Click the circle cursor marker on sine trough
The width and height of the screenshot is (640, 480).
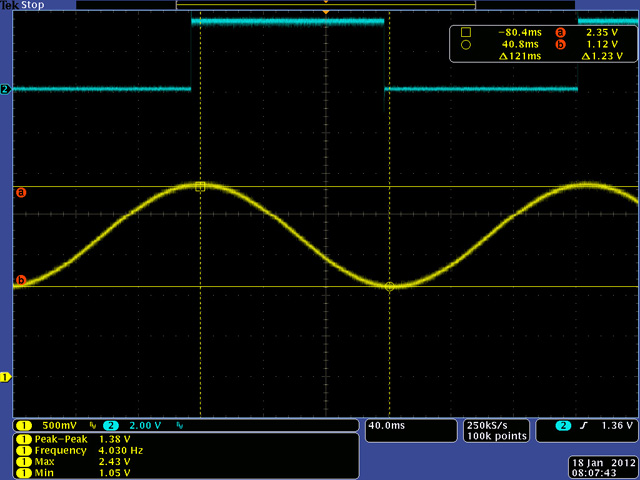pyautogui.click(x=390, y=286)
